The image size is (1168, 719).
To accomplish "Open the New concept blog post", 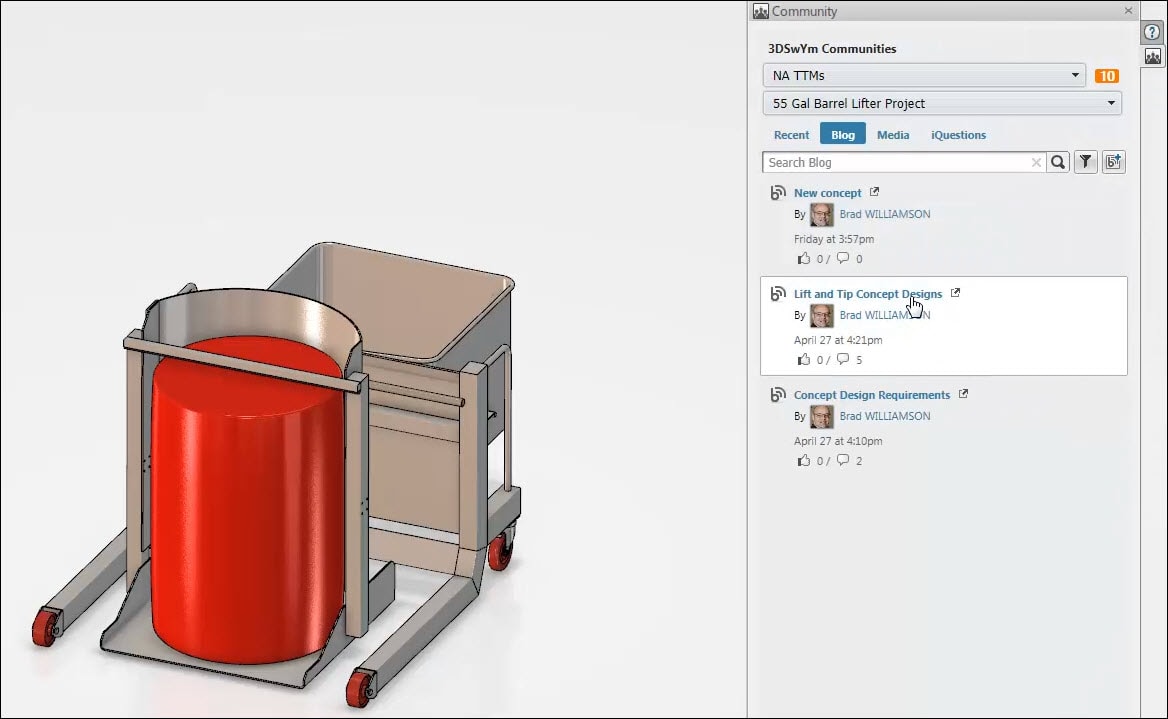I will pos(828,193).
